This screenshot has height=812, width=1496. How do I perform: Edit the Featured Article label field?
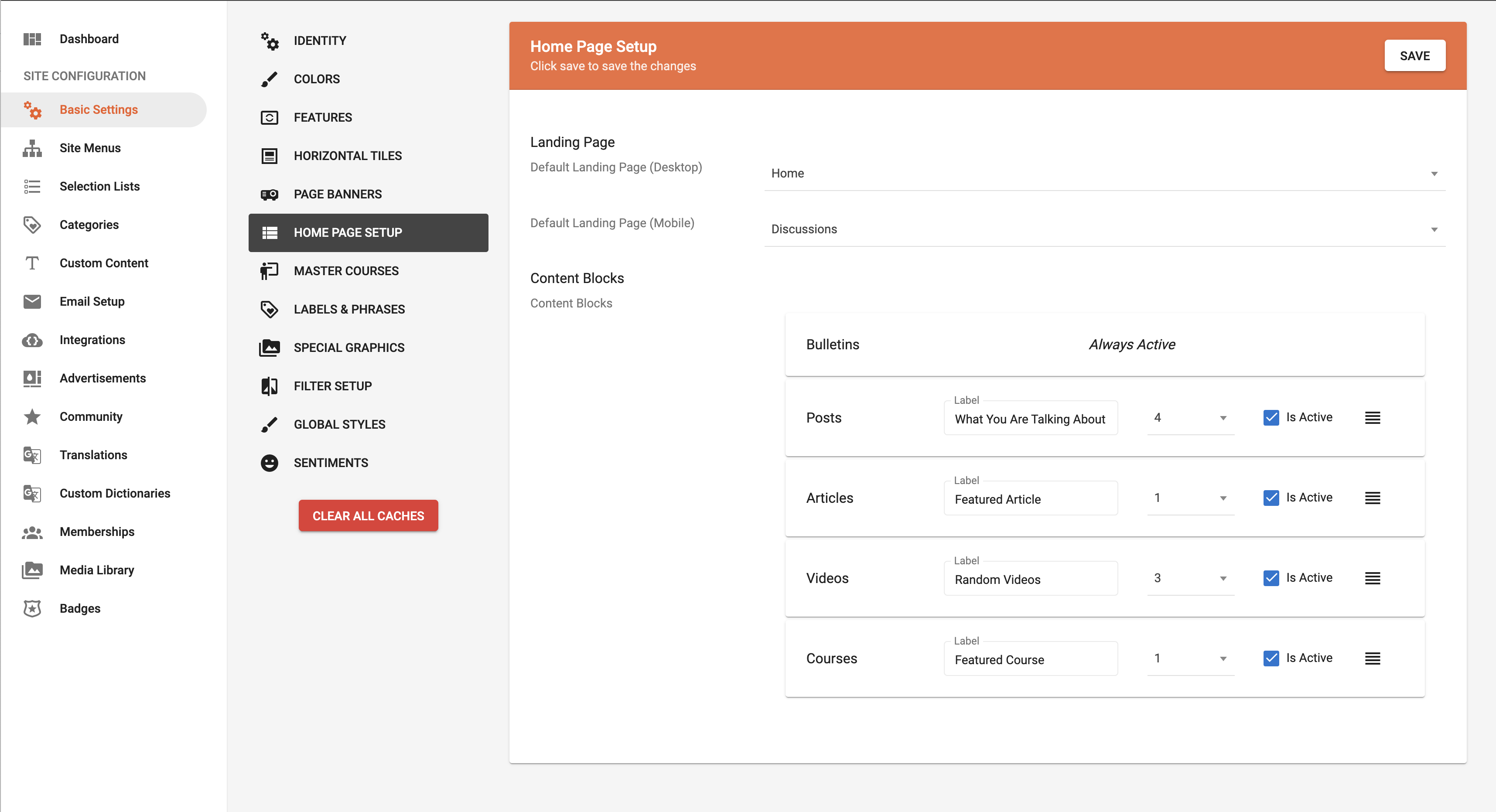(1030, 499)
